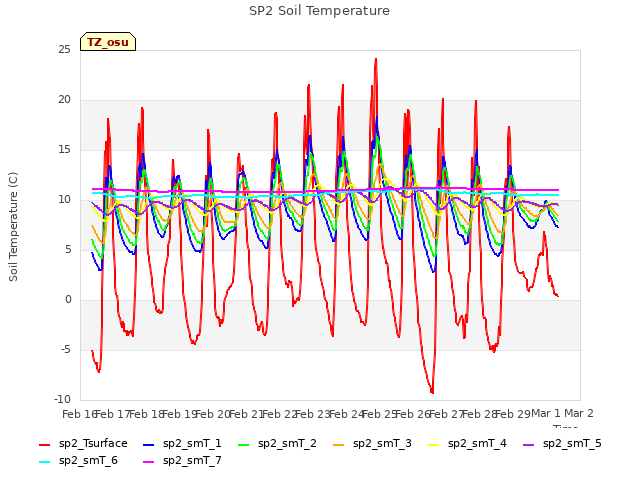
Task: Click the Mar 2 x-axis tick label
Action: coord(579,413)
